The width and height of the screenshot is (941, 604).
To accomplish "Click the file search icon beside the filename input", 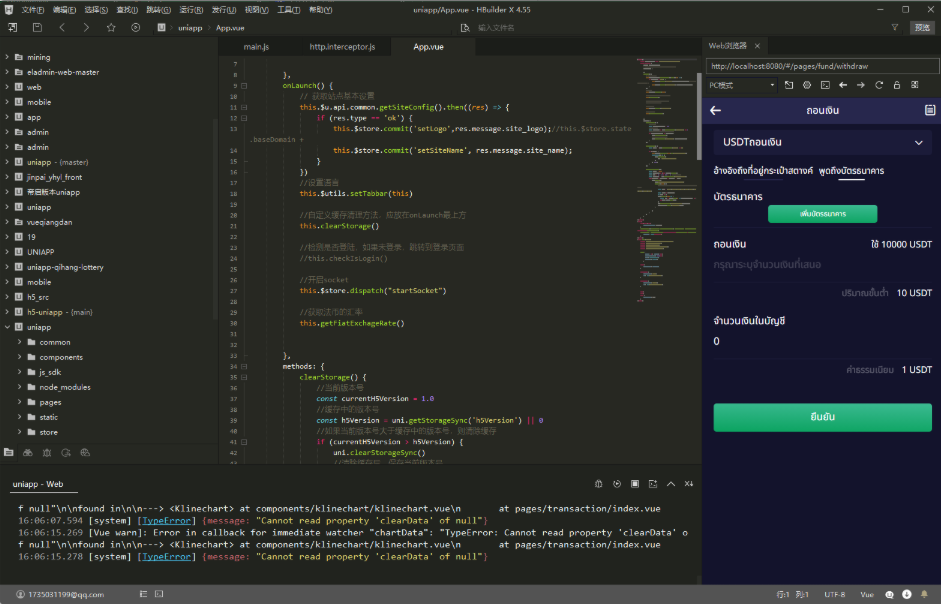I will (x=465, y=28).
